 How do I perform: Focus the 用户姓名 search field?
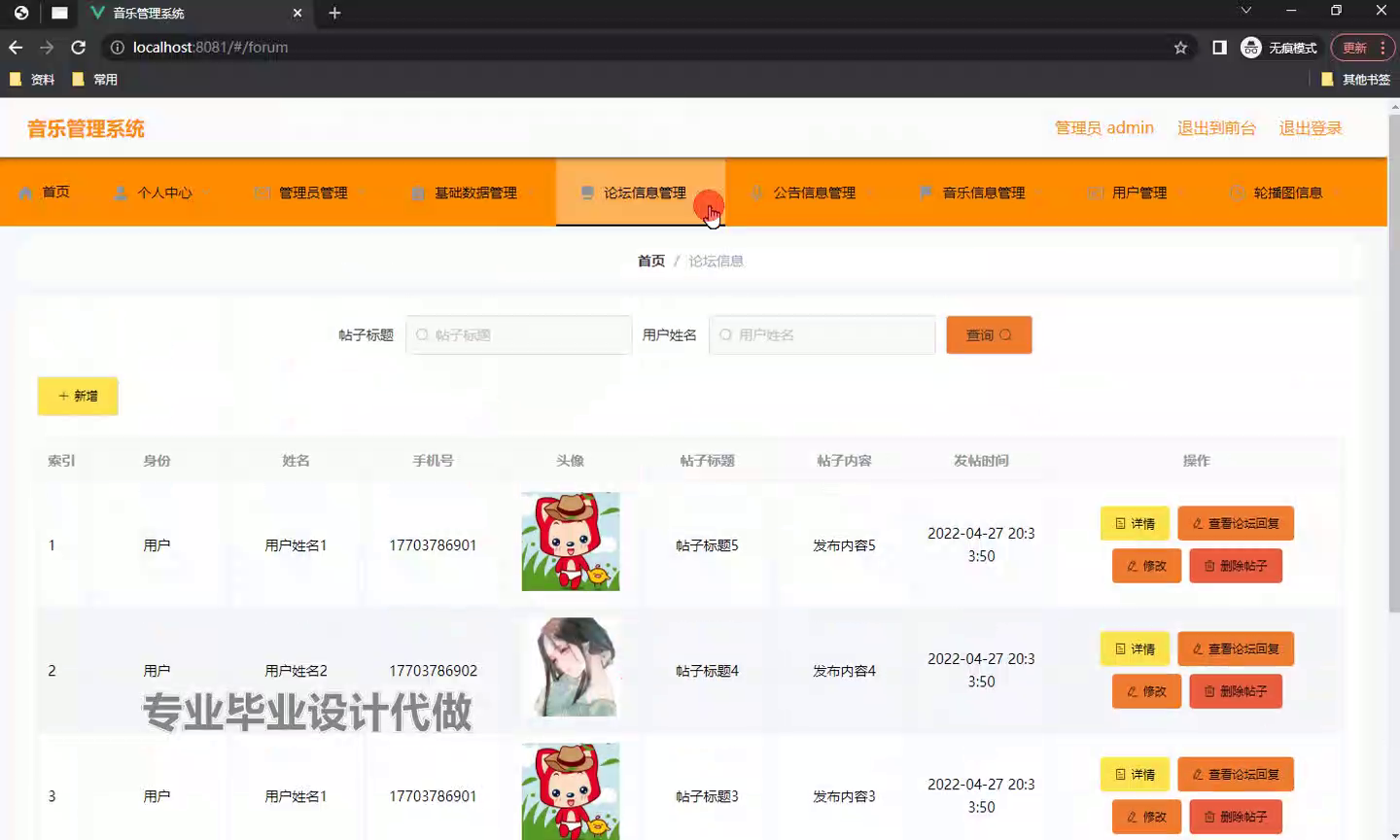point(822,334)
